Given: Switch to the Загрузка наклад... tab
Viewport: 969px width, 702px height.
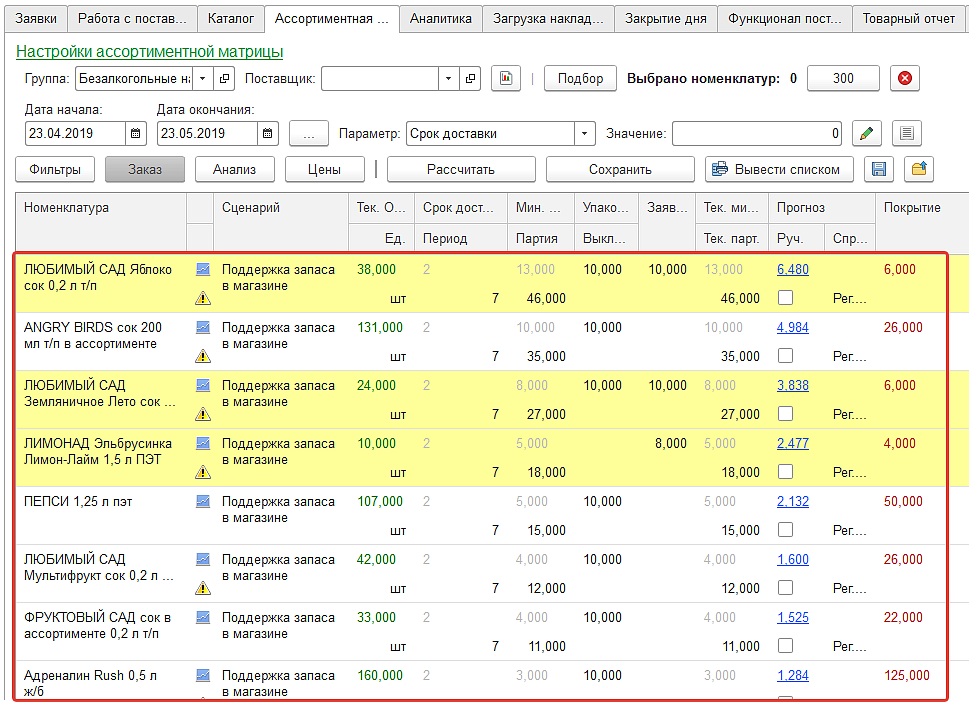Looking at the screenshot, I should click(548, 19).
